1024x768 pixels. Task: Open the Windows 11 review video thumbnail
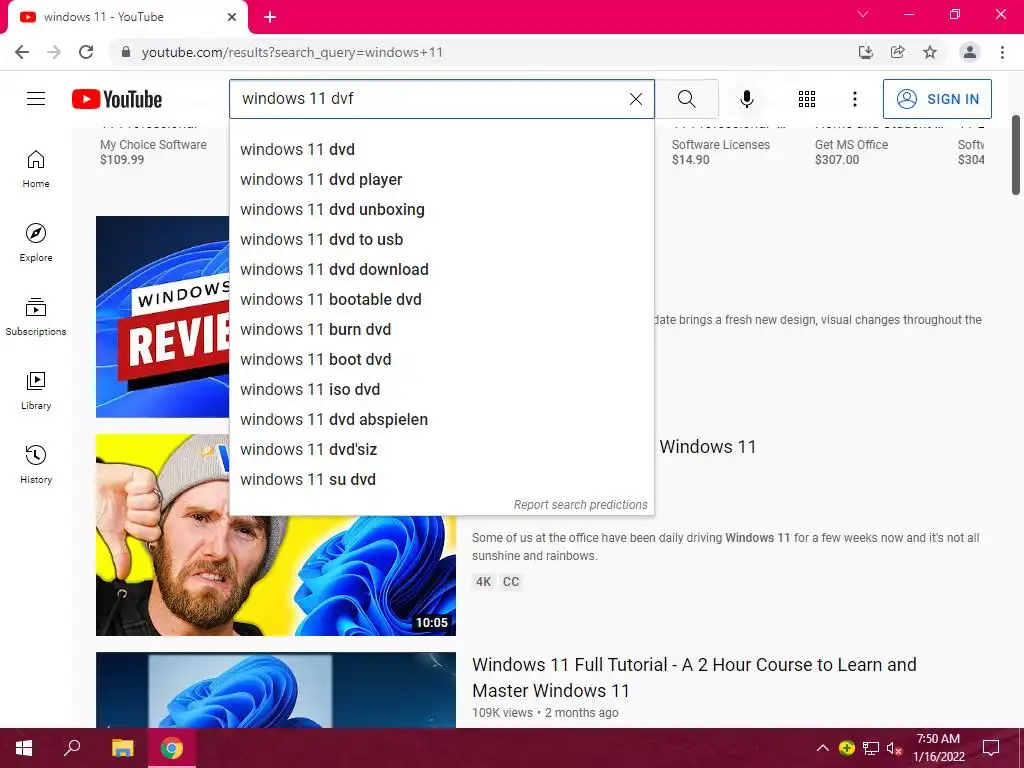pyautogui.click(x=163, y=317)
